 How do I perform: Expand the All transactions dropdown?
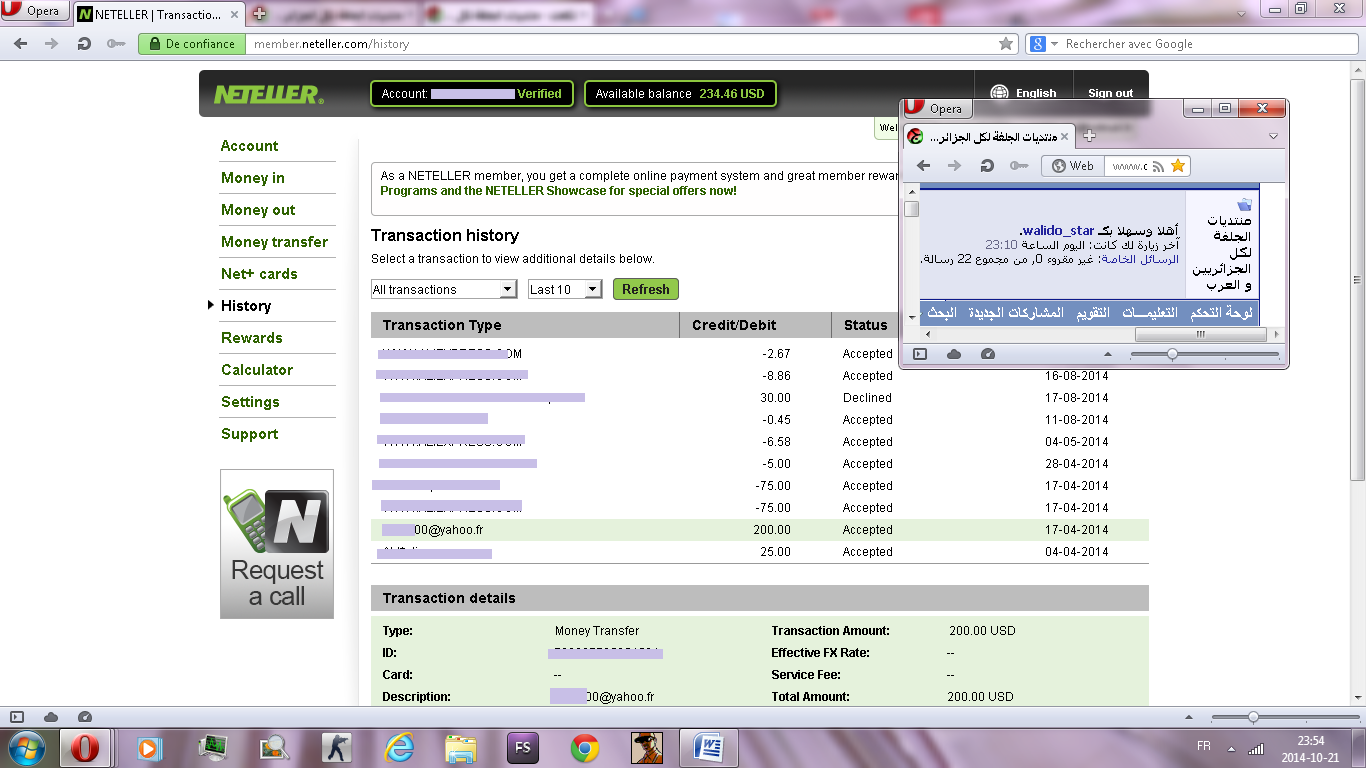pyautogui.click(x=443, y=289)
